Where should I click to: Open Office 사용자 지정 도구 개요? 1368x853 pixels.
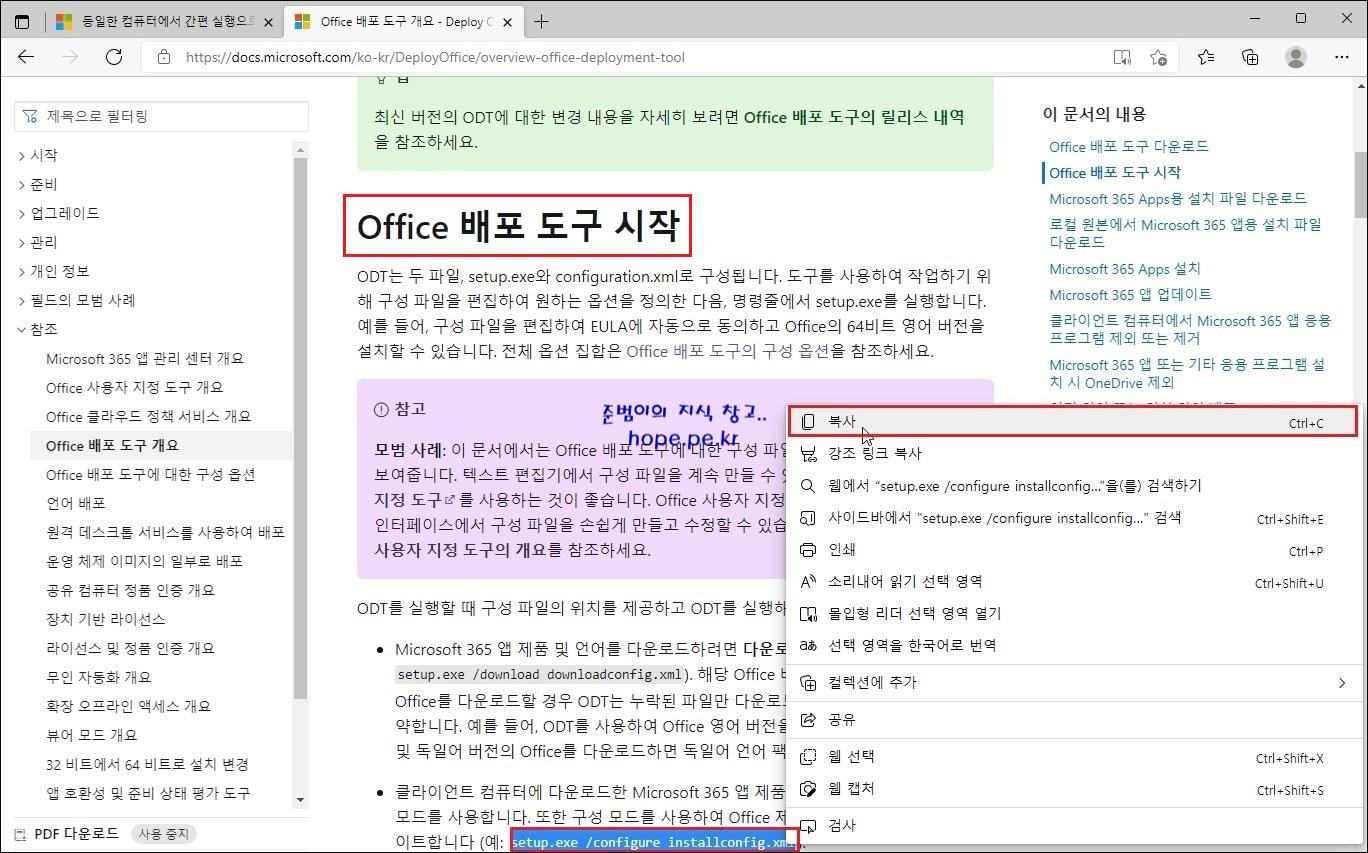(x=134, y=387)
